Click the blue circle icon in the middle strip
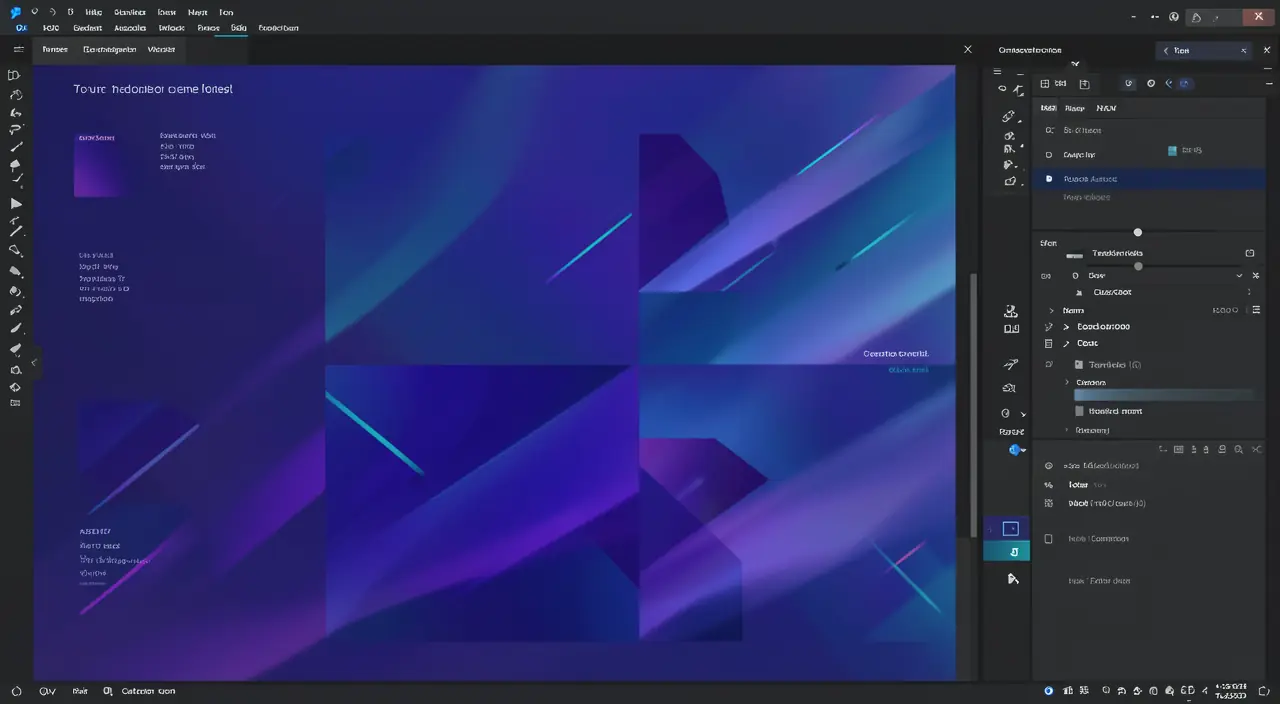This screenshot has width=1280, height=704. tap(1014, 450)
